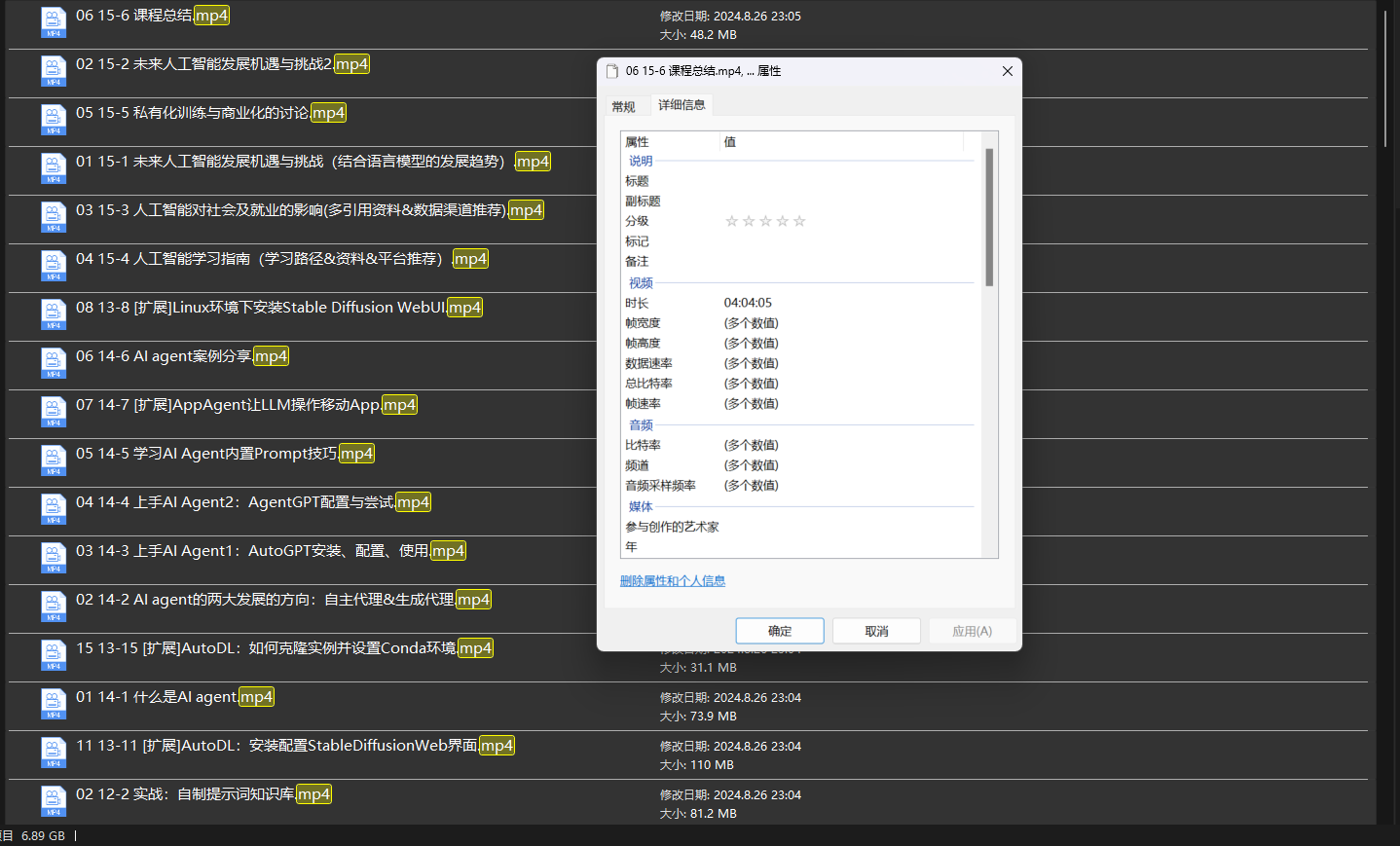The height and width of the screenshot is (846, 1400).
Task: Click the MP4 icon for 03 14-3 AutoGPT file
Action: click(x=54, y=559)
